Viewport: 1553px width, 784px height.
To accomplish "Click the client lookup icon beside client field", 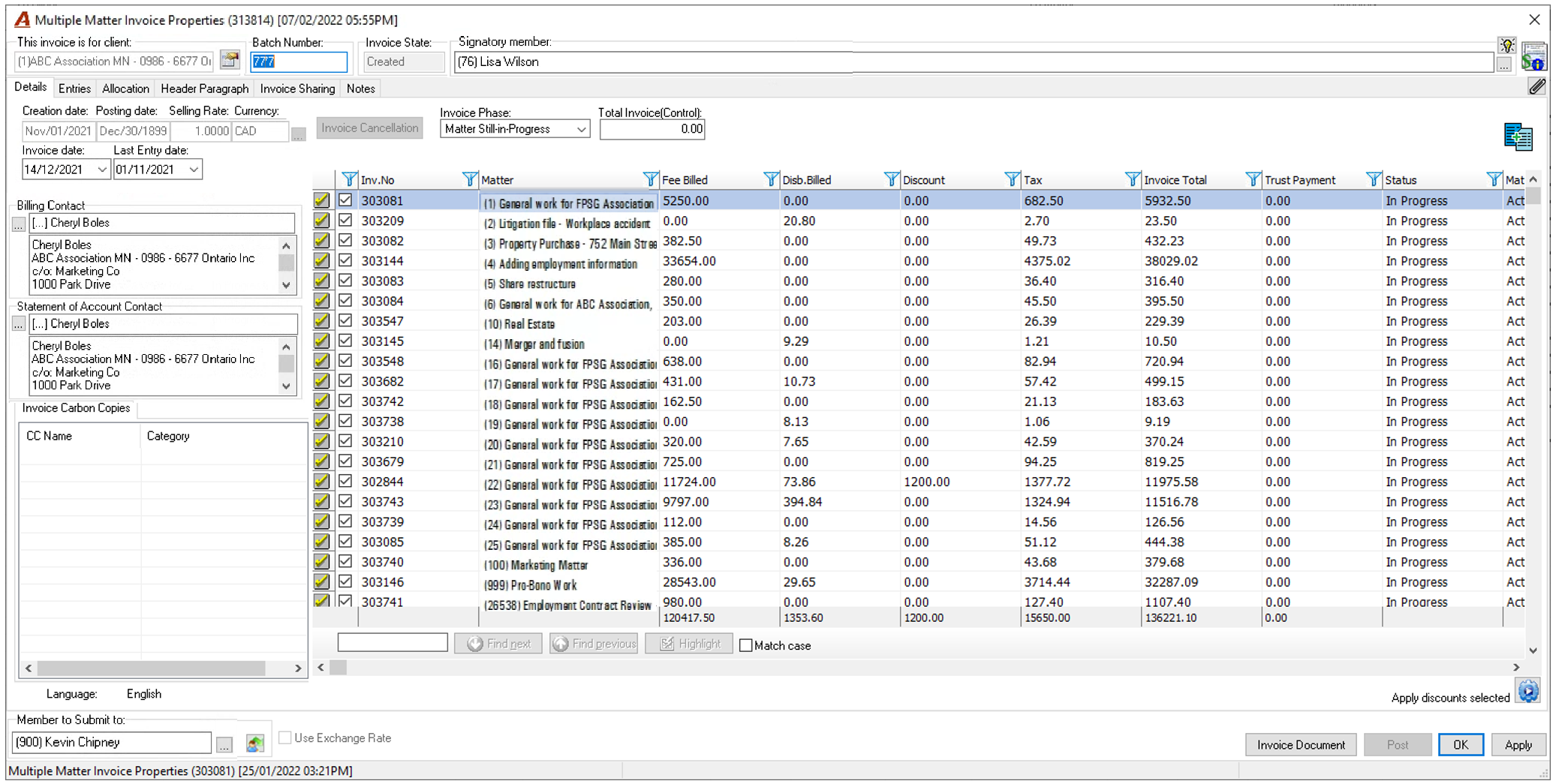I will (230, 61).
